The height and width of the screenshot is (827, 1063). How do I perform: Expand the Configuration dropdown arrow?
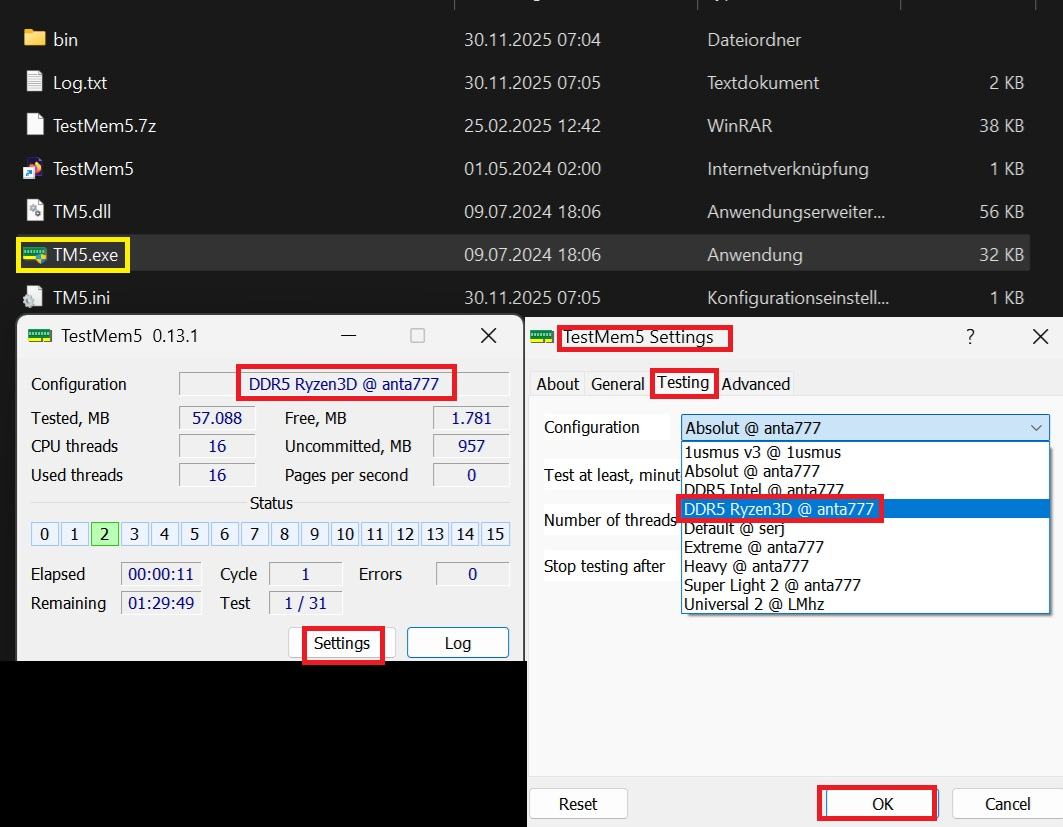click(1036, 428)
